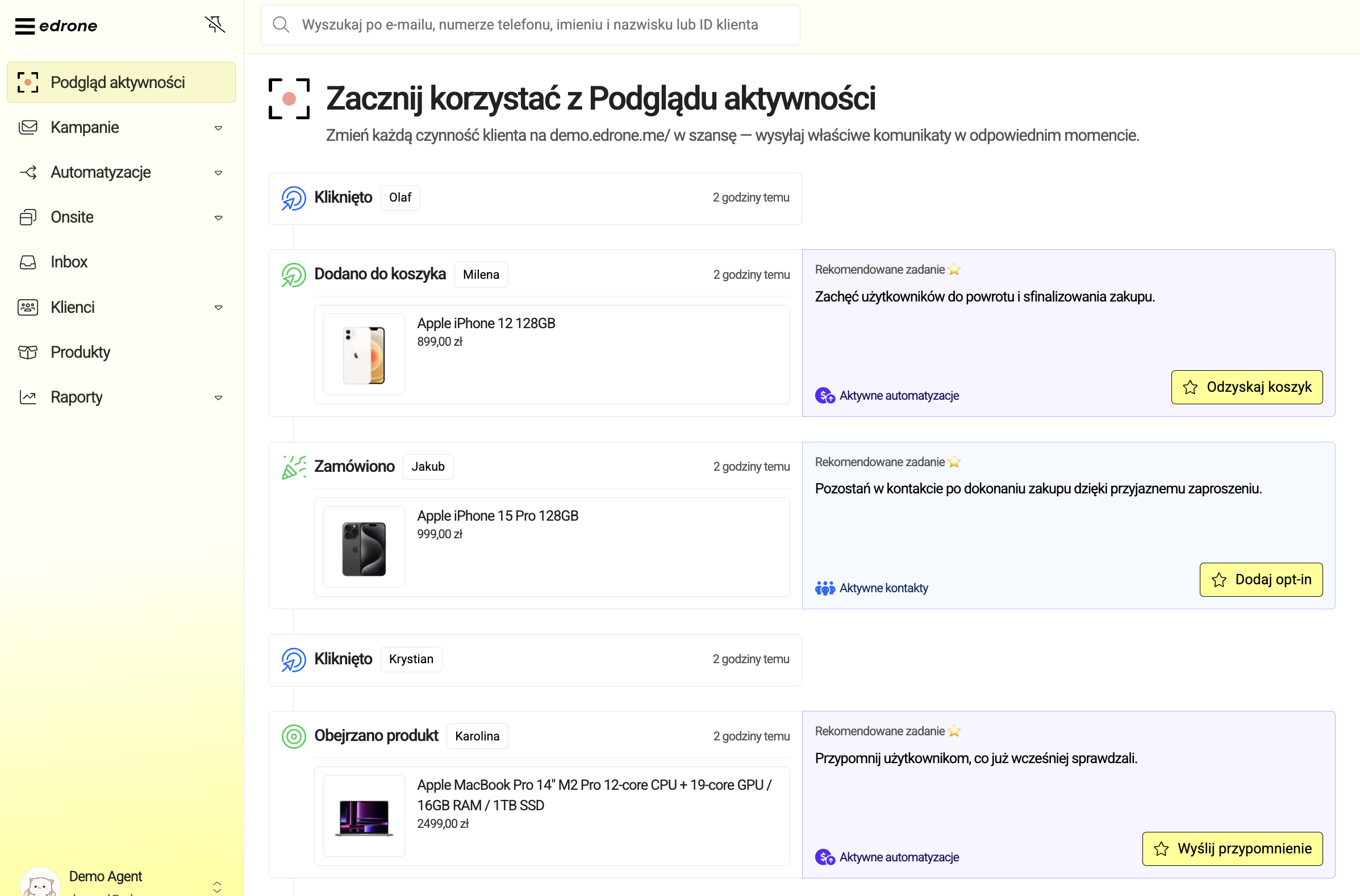Click the Apple iPhone 12 128GB product name
1360x896 pixels.
point(486,324)
